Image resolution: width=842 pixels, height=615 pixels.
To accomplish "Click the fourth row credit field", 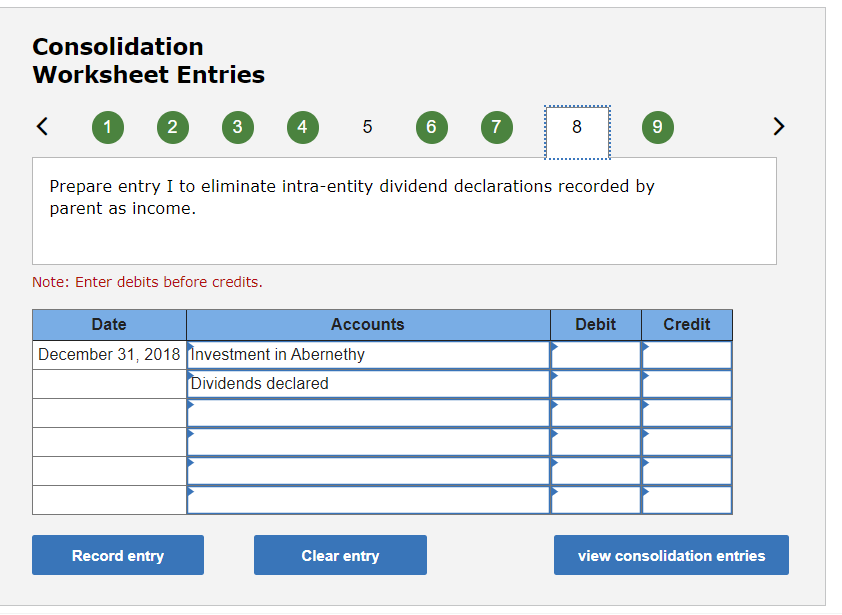I will pyautogui.click(x=687, y=442).
